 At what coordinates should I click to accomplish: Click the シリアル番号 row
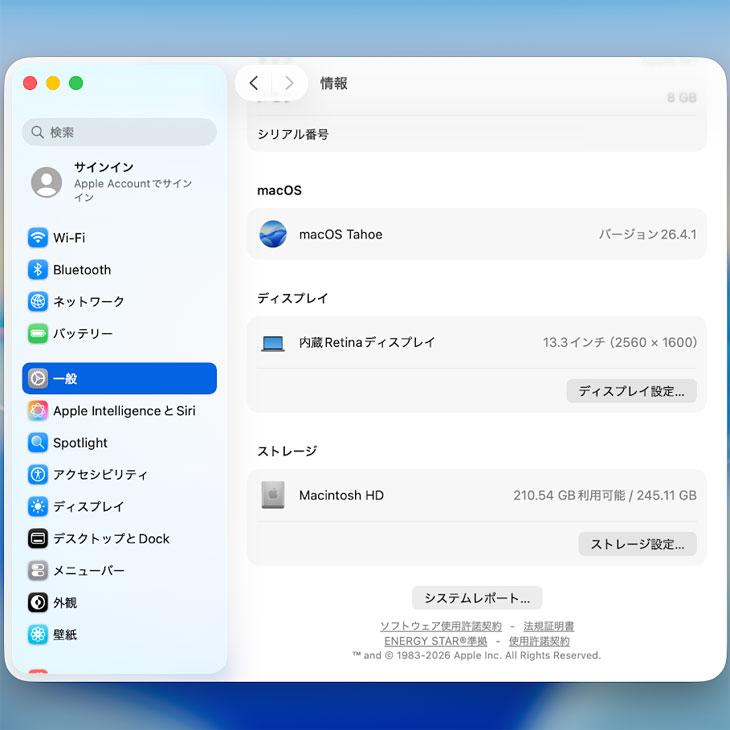click(x=477, y=134)
